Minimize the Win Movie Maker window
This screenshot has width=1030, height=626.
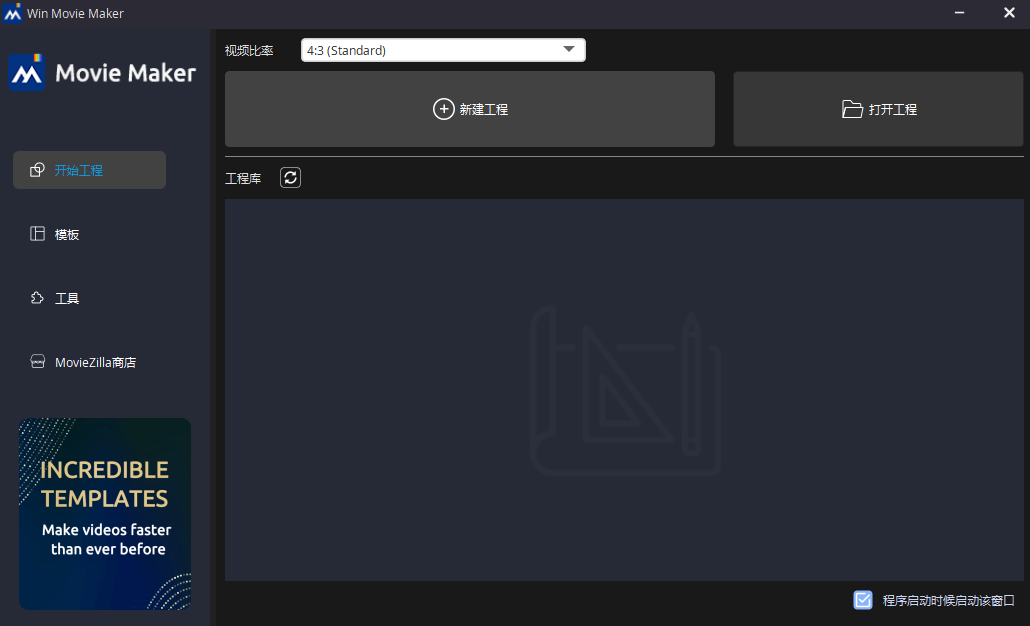pyautogui.click(x=959, y=13)
